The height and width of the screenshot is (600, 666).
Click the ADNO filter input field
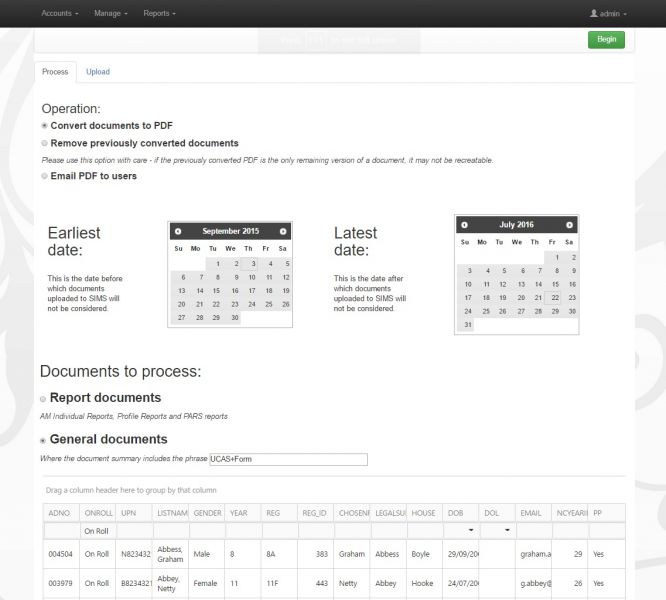click(x=62, y=531)
